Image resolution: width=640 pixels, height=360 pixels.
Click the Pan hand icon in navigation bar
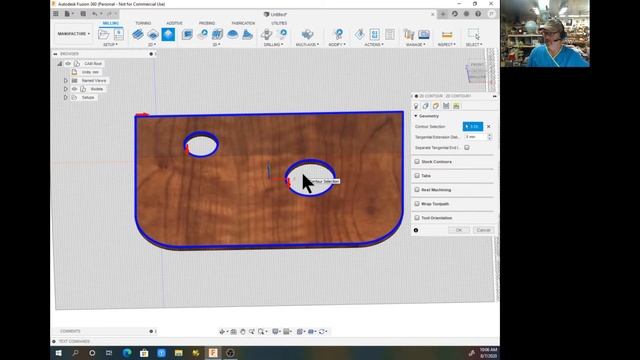point(243,331)
